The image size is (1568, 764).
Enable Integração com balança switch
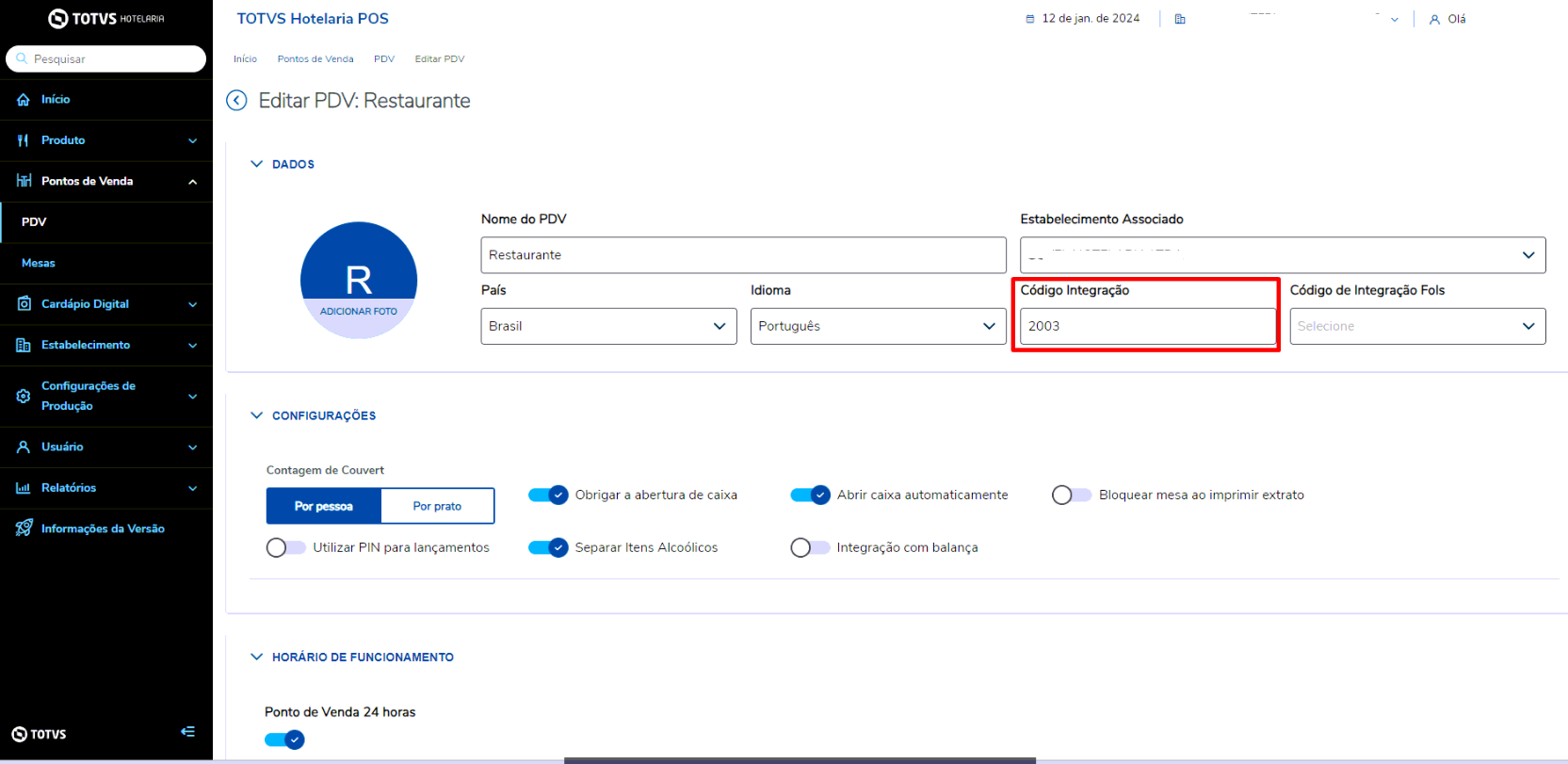pyautogui.click(x=810, y=547)
